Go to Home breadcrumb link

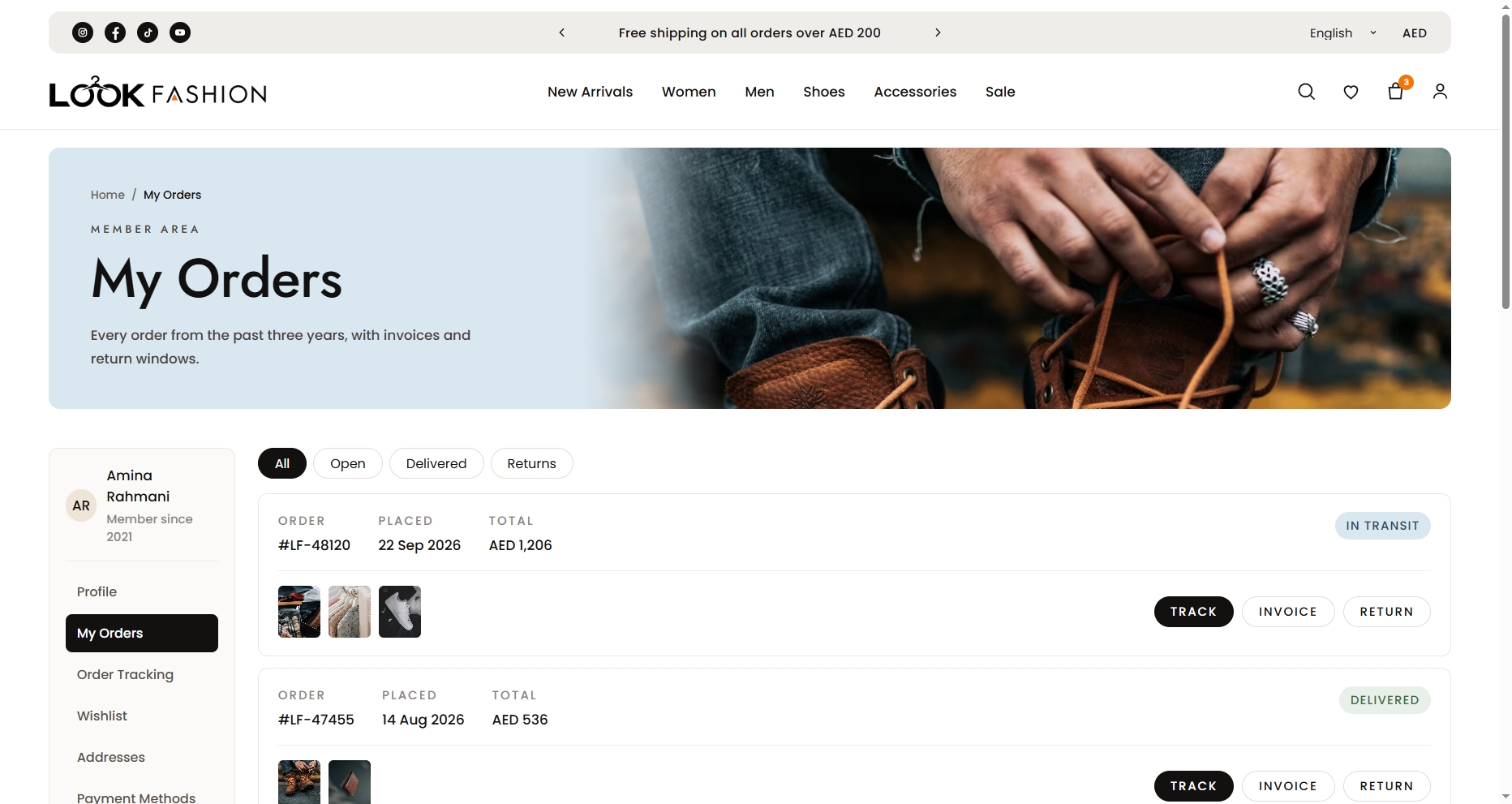coord(108,195)
